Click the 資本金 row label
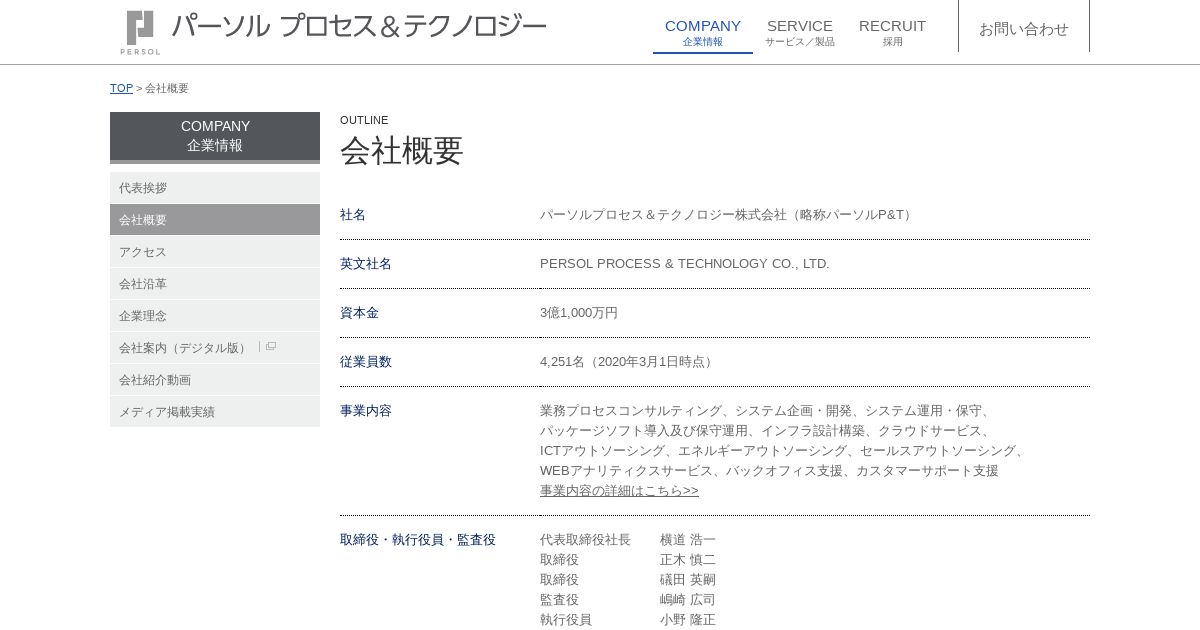This screenshot has height=630, width=1200. click(359, 313)
